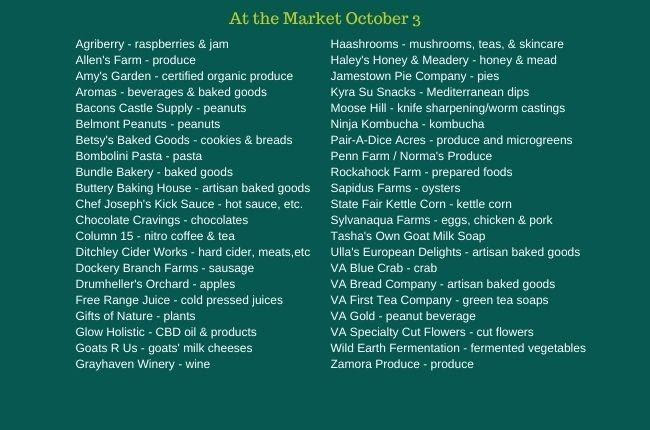Image resolution: width=650 pixels, height=430 pixels.
Task: Select Bacons Castle Supply peanuts line
Action: tap(160, 108)
